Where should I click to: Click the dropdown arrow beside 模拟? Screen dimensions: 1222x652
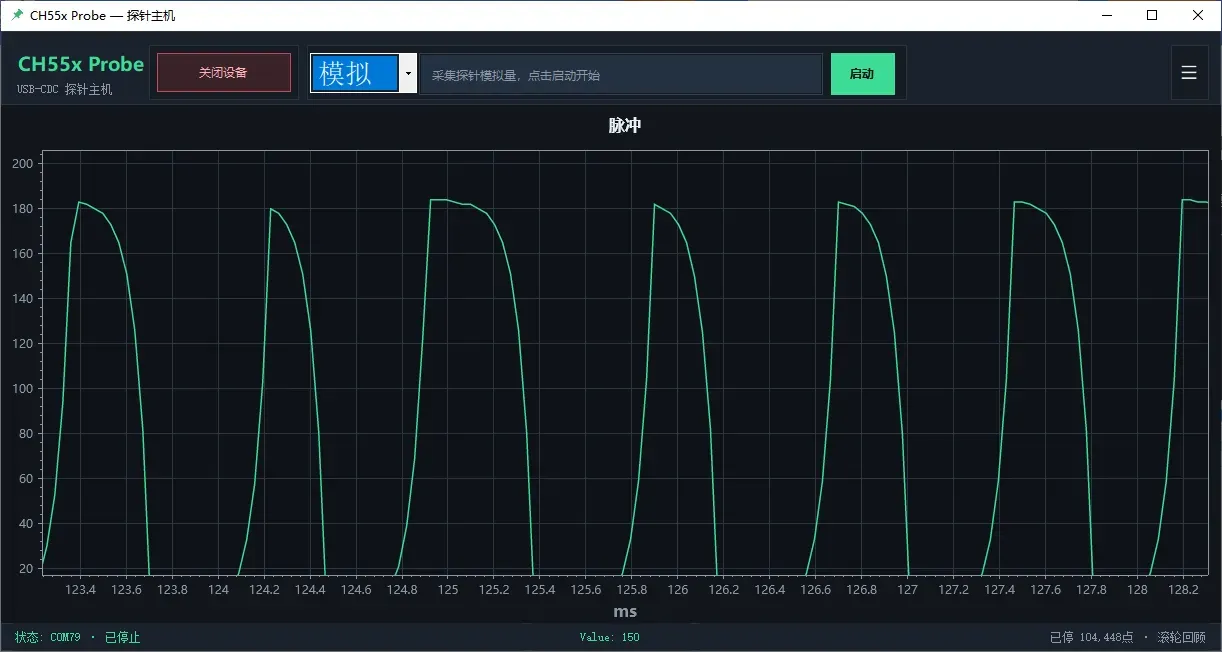[x=408, y=74]
